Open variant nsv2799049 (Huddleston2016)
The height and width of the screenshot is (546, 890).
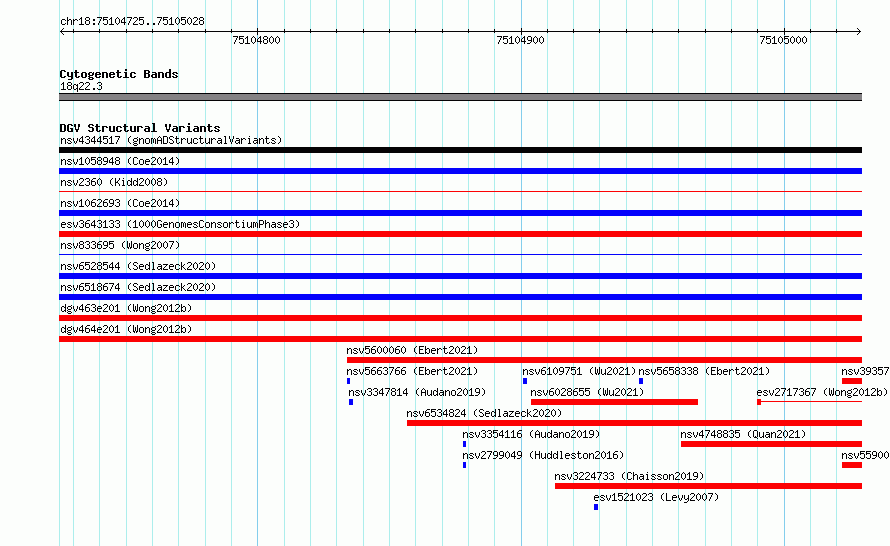(x=543, y=455)
